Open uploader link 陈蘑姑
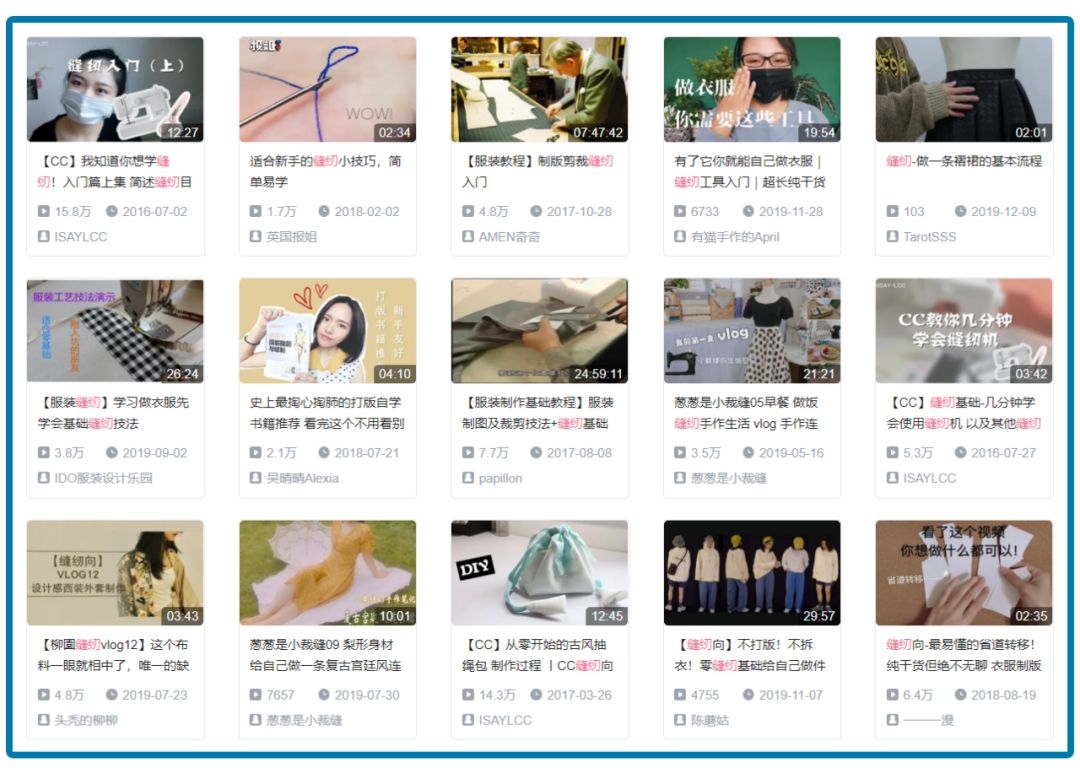The image size is (1080, 774). (709, 720)
